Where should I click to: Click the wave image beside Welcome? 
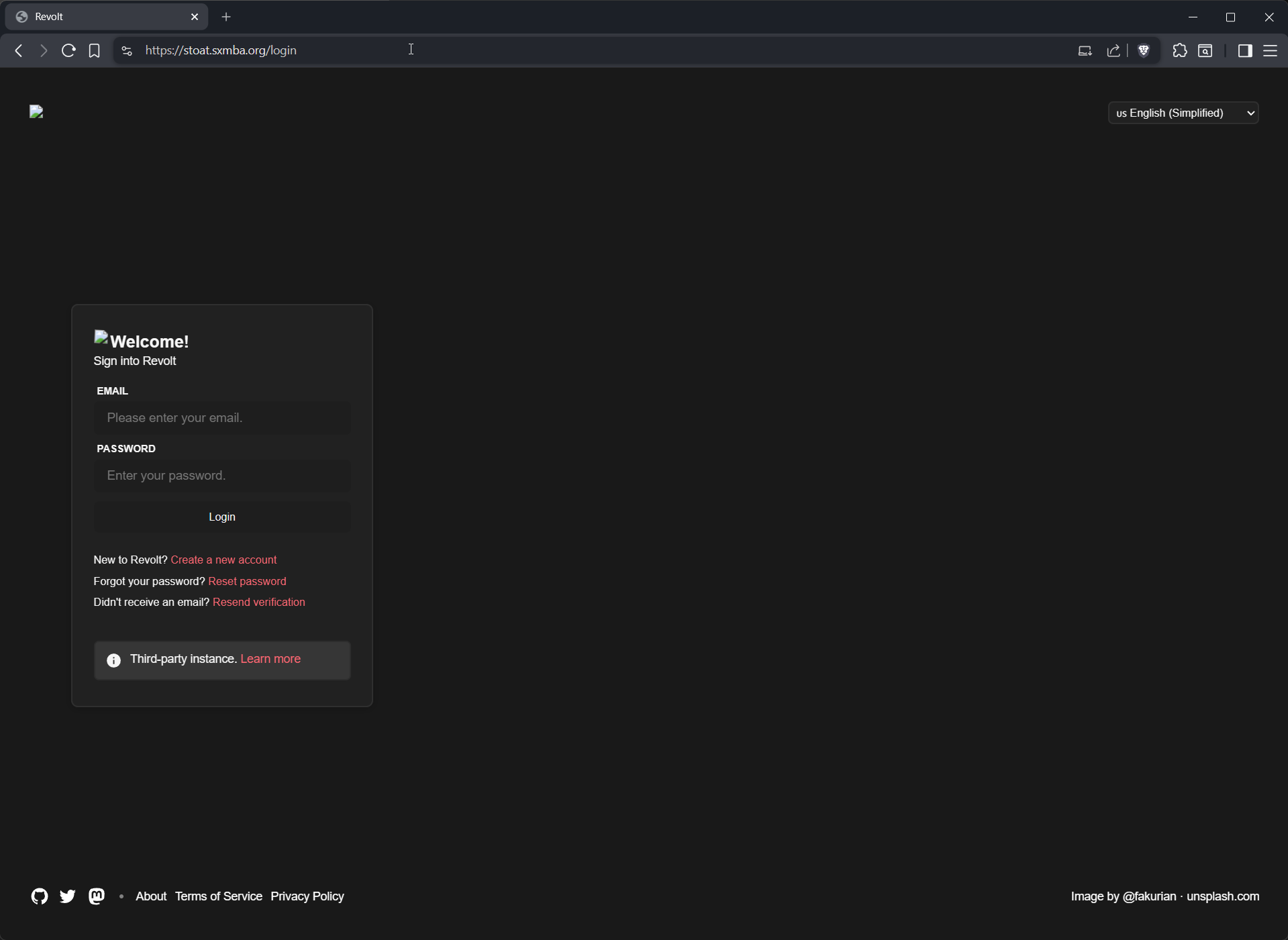tap(101, 337)
